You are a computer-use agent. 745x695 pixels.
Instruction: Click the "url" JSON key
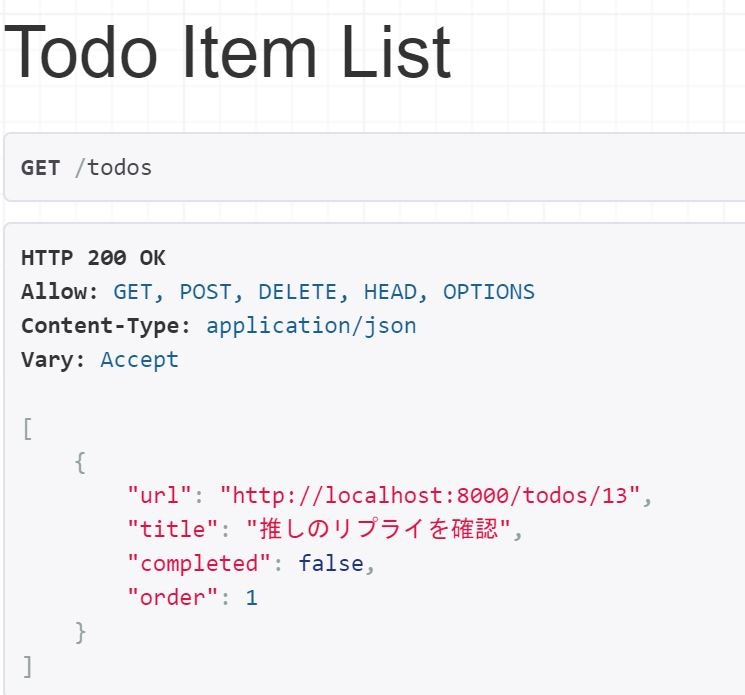[159, 495]
